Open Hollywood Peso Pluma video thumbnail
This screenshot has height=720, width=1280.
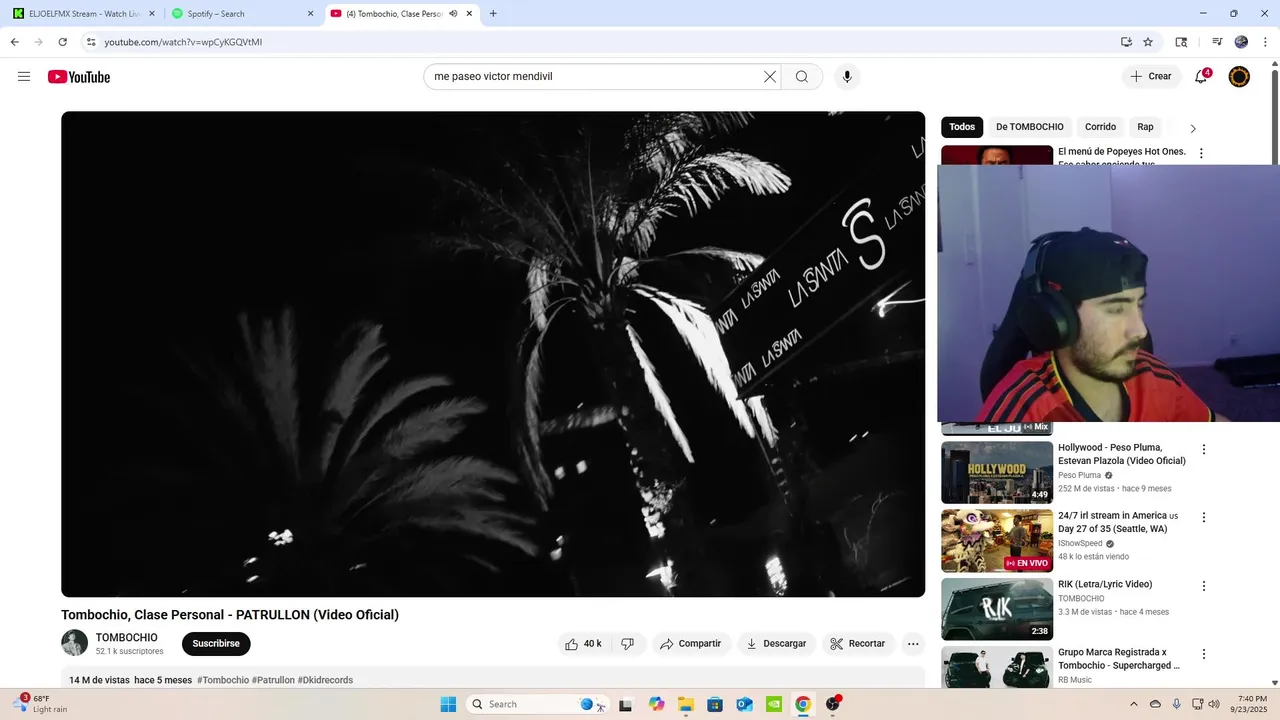(997, 472)
